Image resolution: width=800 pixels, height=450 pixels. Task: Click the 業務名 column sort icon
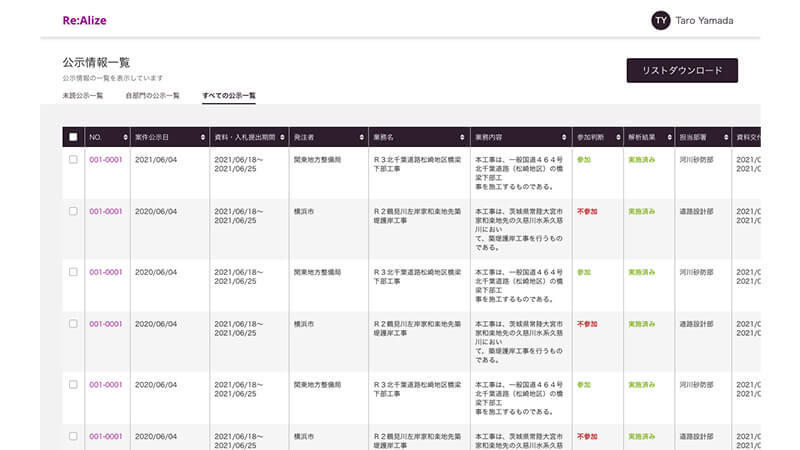pyautogui.click(x=462, y=137)
